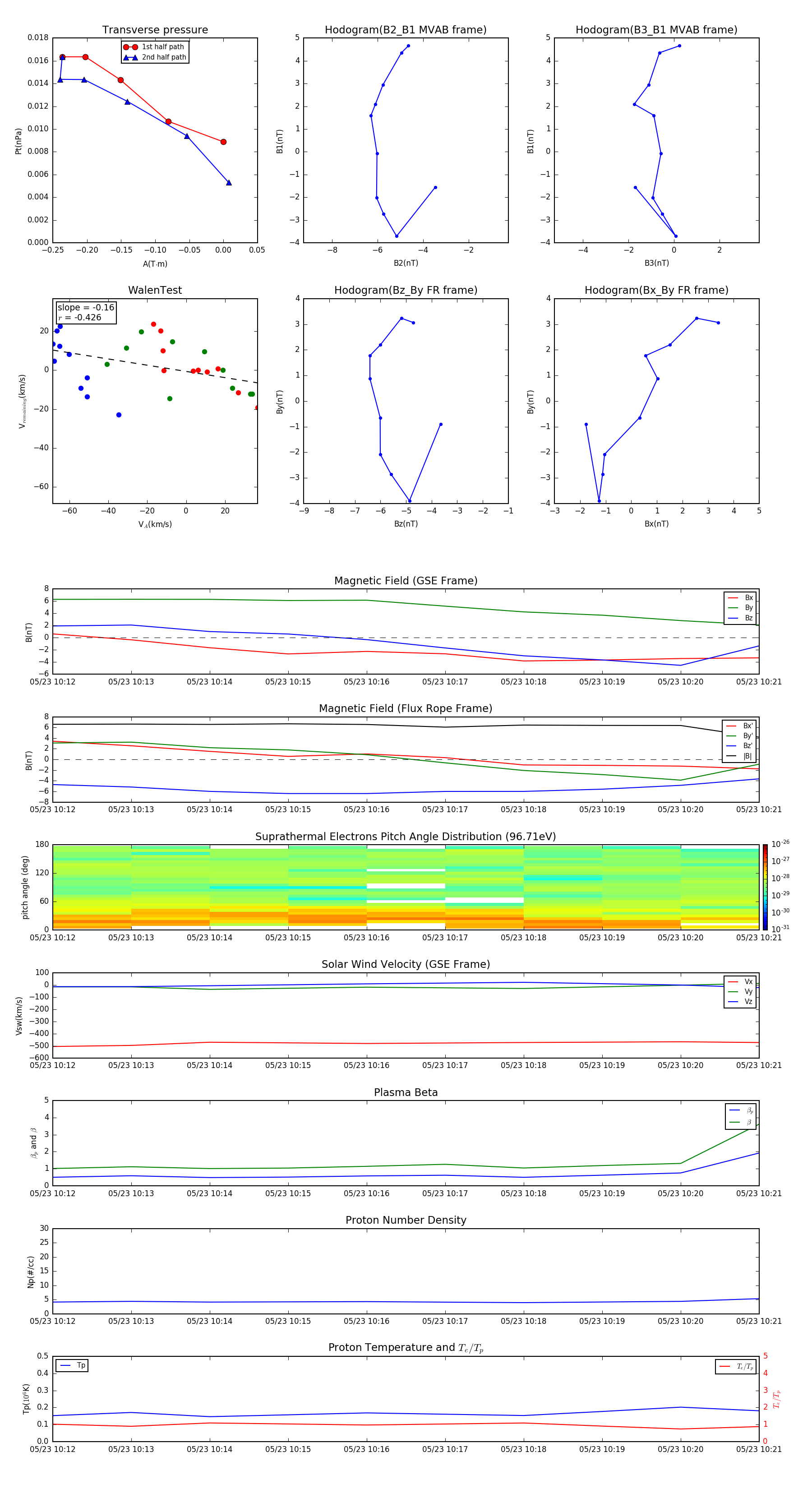The width and height of the screenshot is (812, 1489).
Task: Click the "Np(#/cc)" y-axis label
Action: coord(31,1272)
